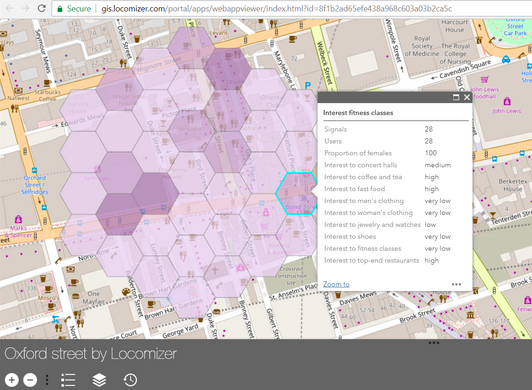Click the 'Brook Street' label

tap(417, 315)
